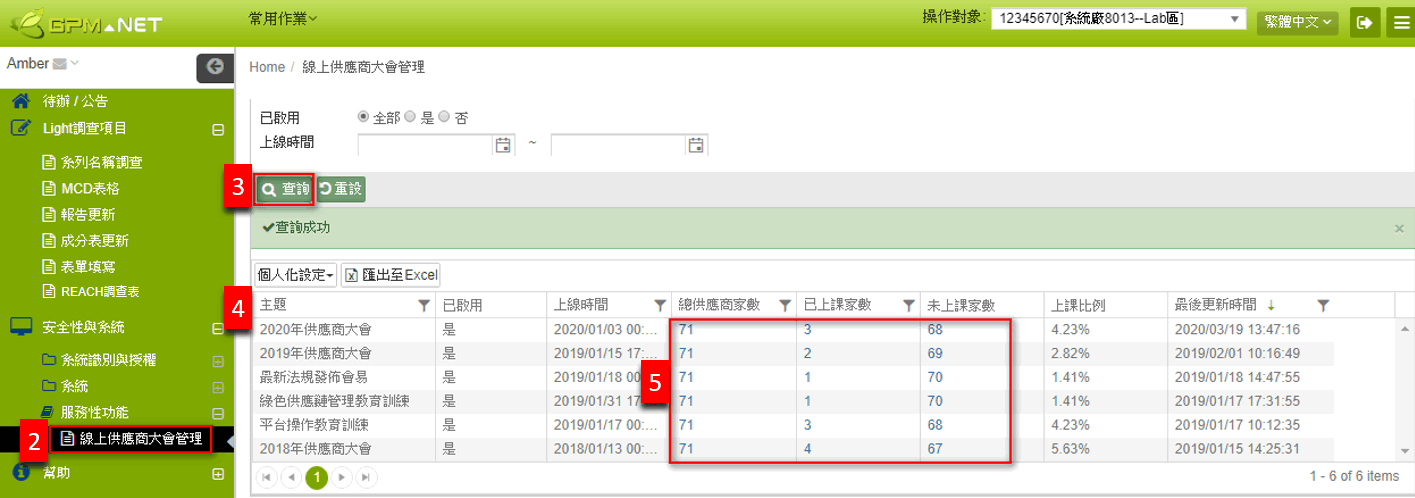1415x498 pixels.
Task: Close the 查詢成功 notification
Action: (x=1399, y=229)
